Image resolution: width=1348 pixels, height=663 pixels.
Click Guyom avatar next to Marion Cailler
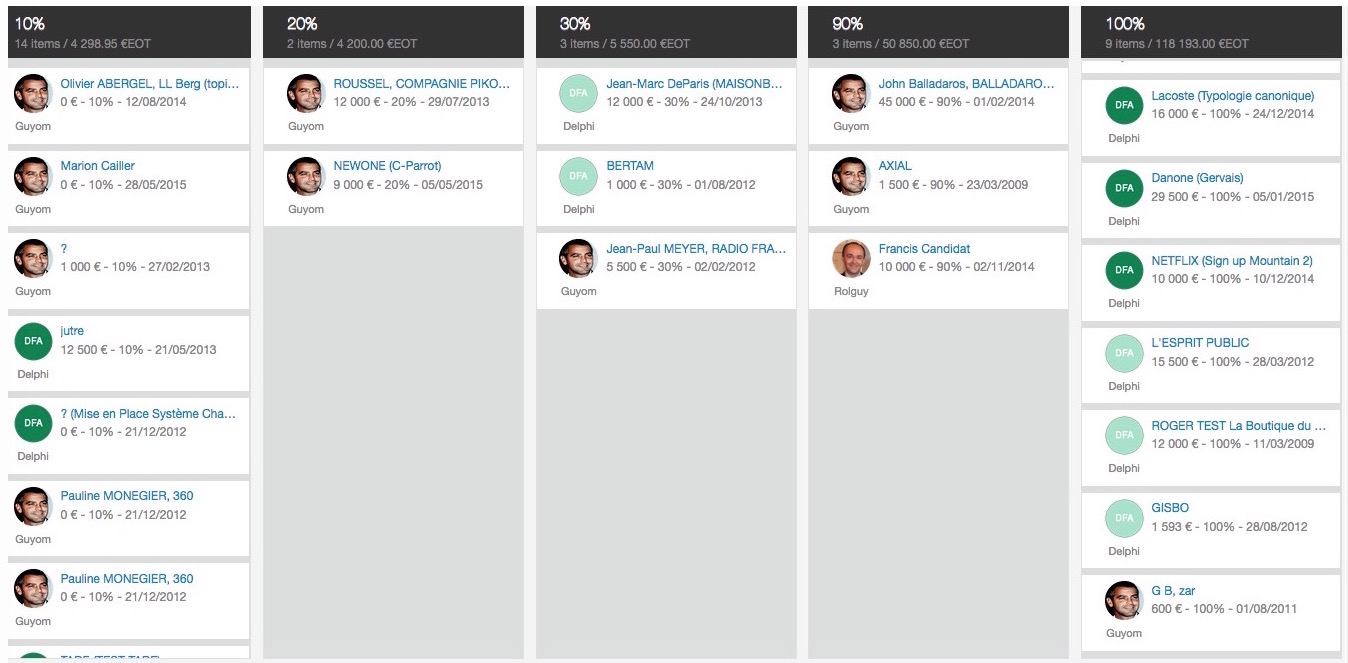(x=33, y=176)
